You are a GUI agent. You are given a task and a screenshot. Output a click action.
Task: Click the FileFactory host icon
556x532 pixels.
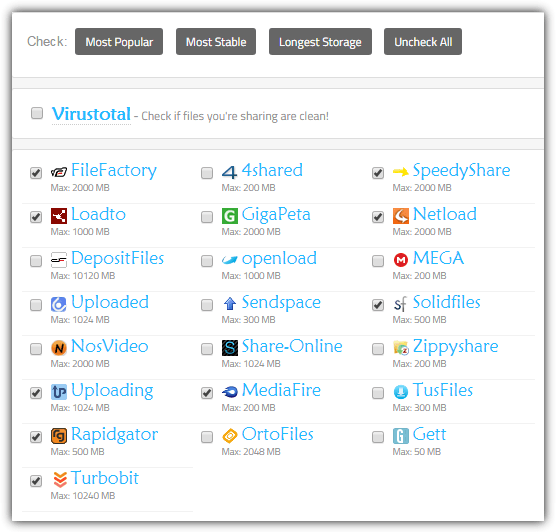[59, 172]
